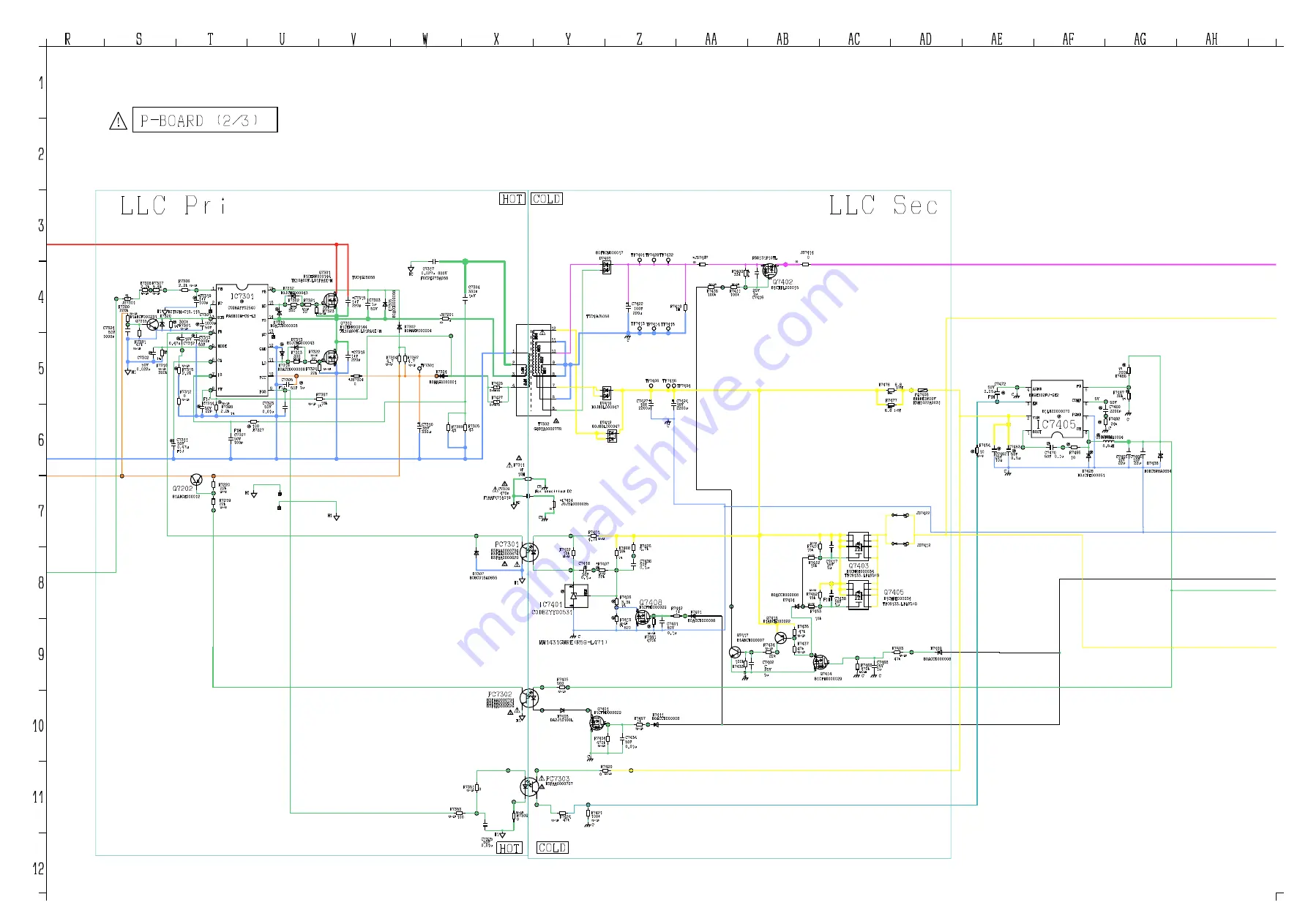Click the warning triangle beside the P-BOARD title
Image resolution: width=1308 pixels, height=924 pixels.
pyautogui.click(x=118, y=121)
